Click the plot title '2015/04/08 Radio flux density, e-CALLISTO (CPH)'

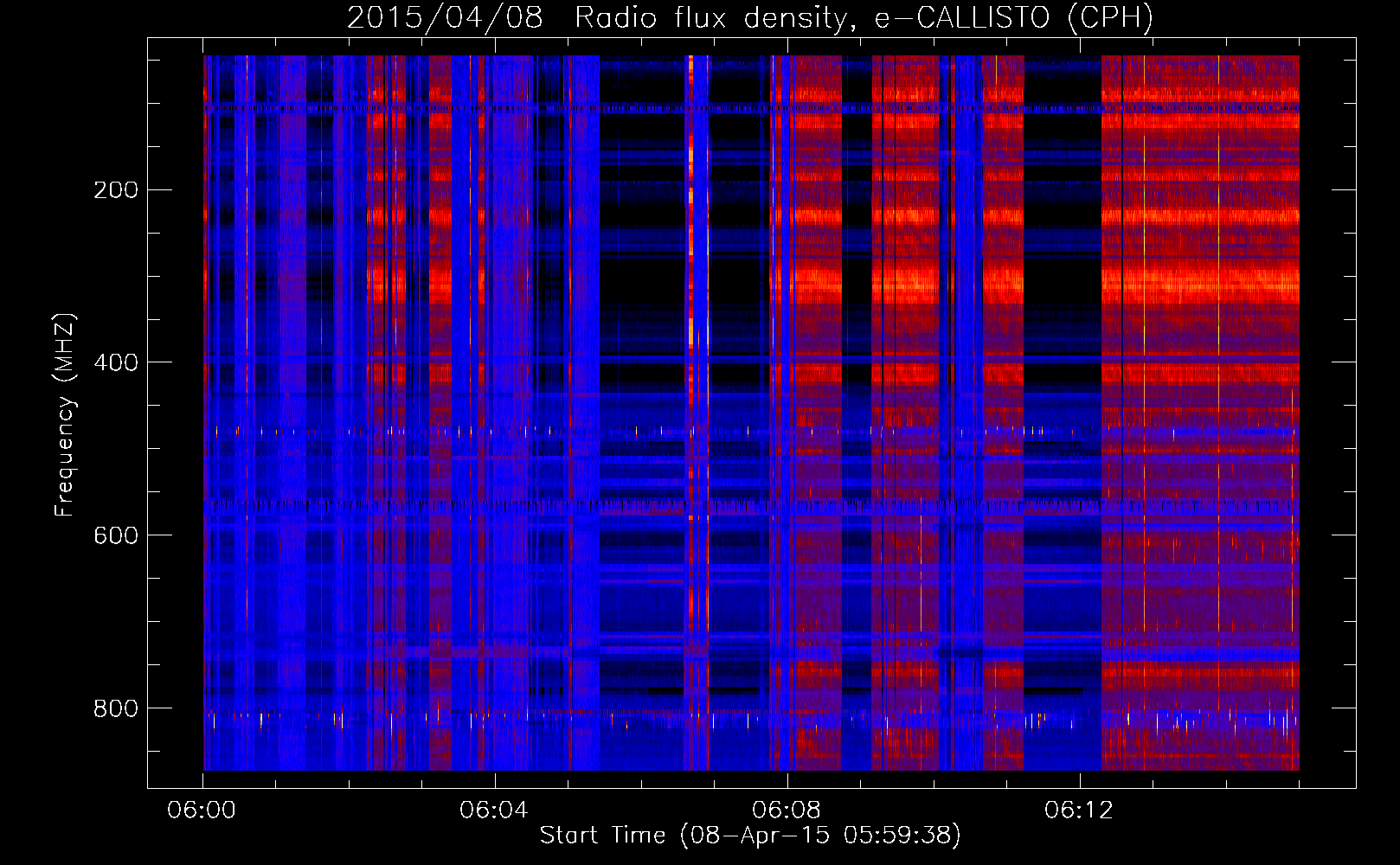pyautogui.click(x=750, y=18)
